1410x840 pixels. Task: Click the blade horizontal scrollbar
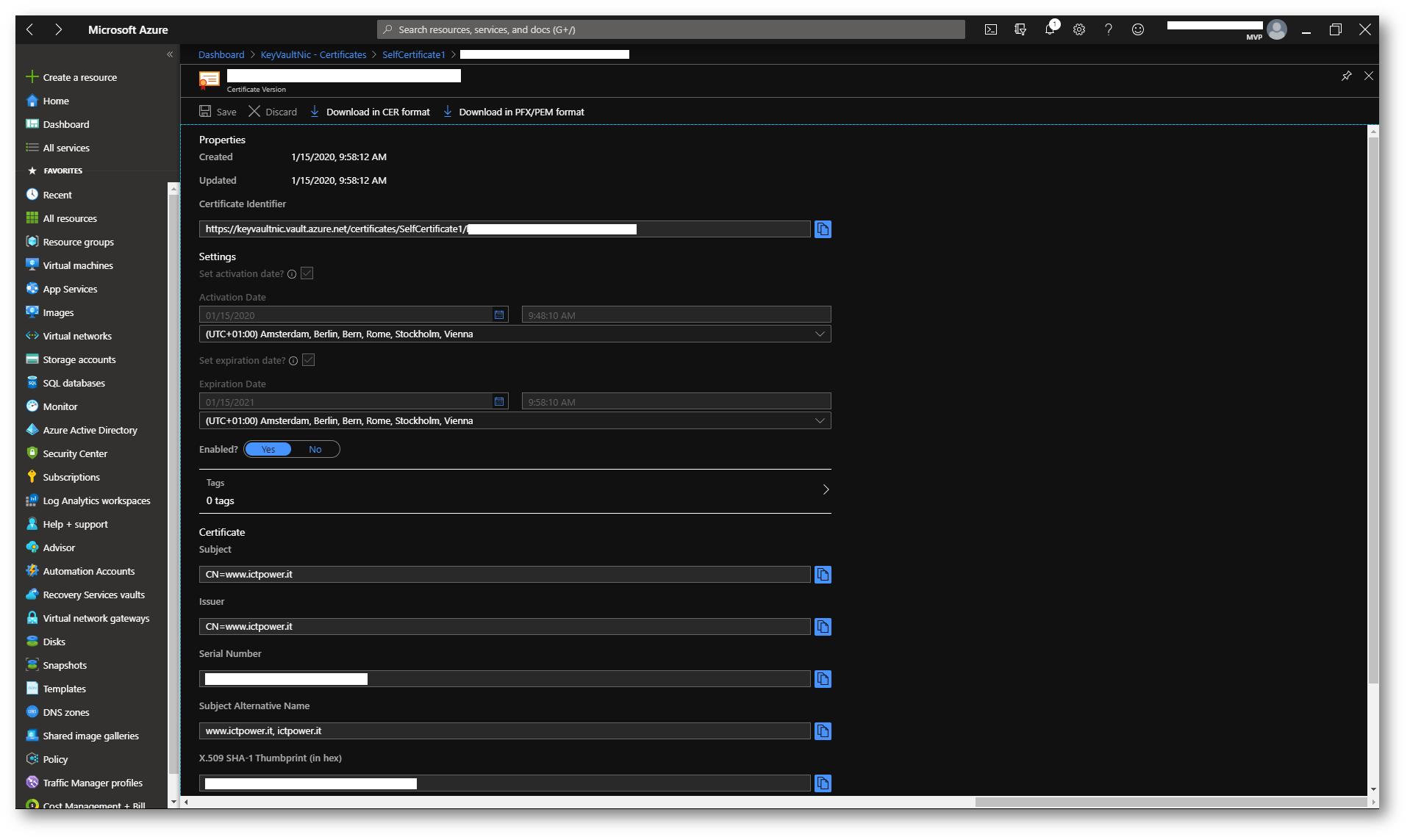[1170, 803]
